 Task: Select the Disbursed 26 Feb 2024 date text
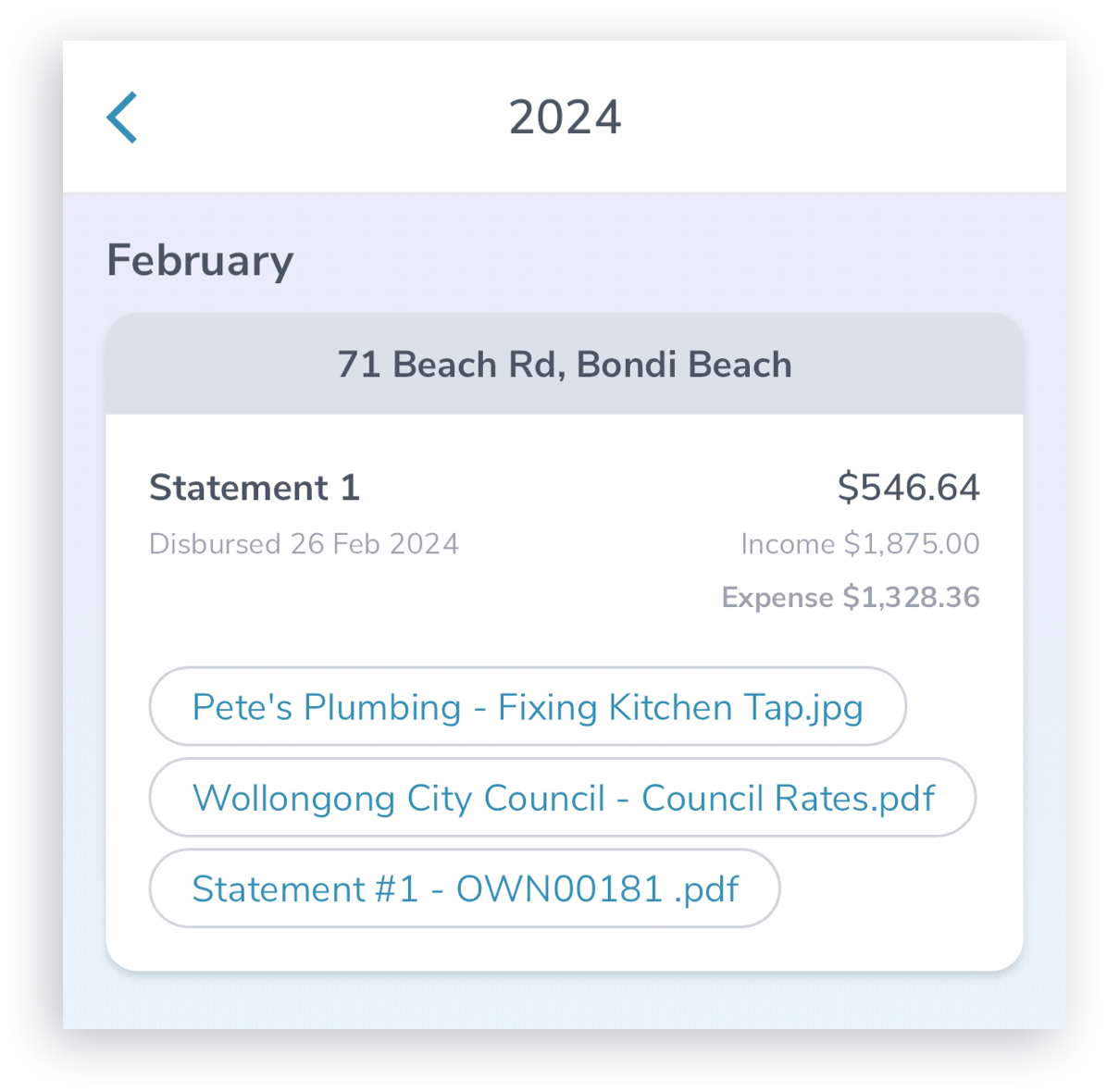click(304, 544)
